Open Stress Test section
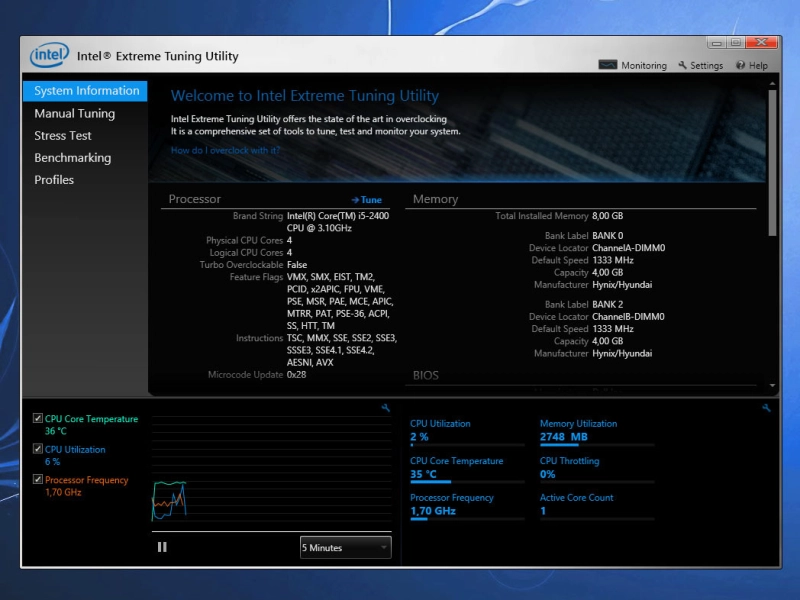This screenshot has height=600, width=800. click(x=63, y=136)
